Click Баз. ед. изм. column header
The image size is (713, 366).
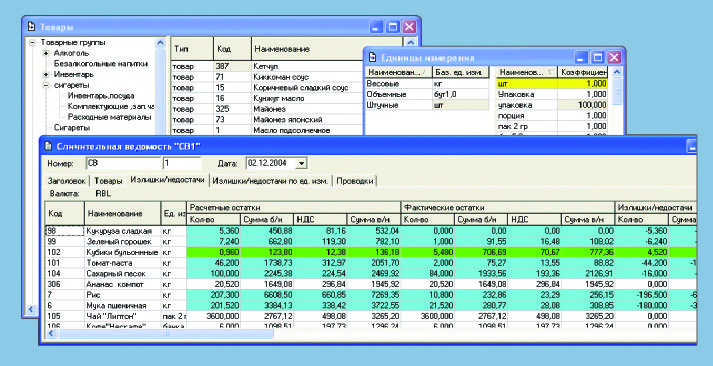tap(460, 72)
